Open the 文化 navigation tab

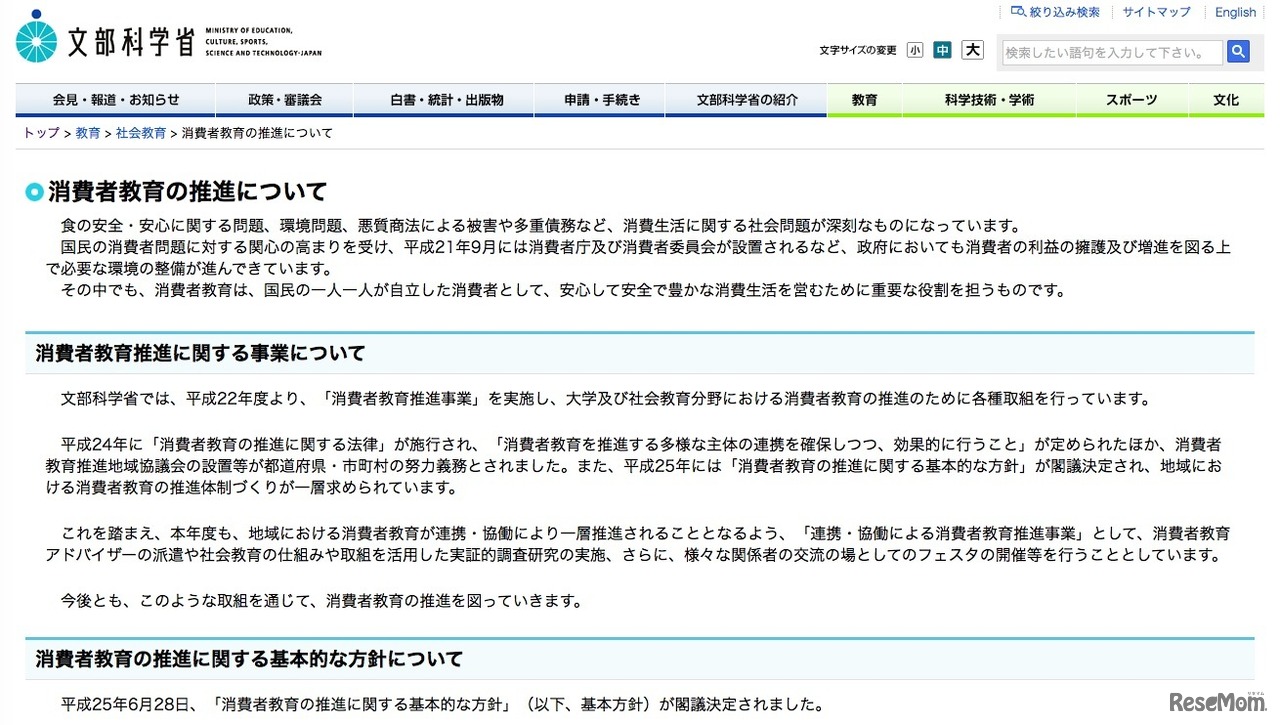pyautogui.click(x=1226, y=100)
